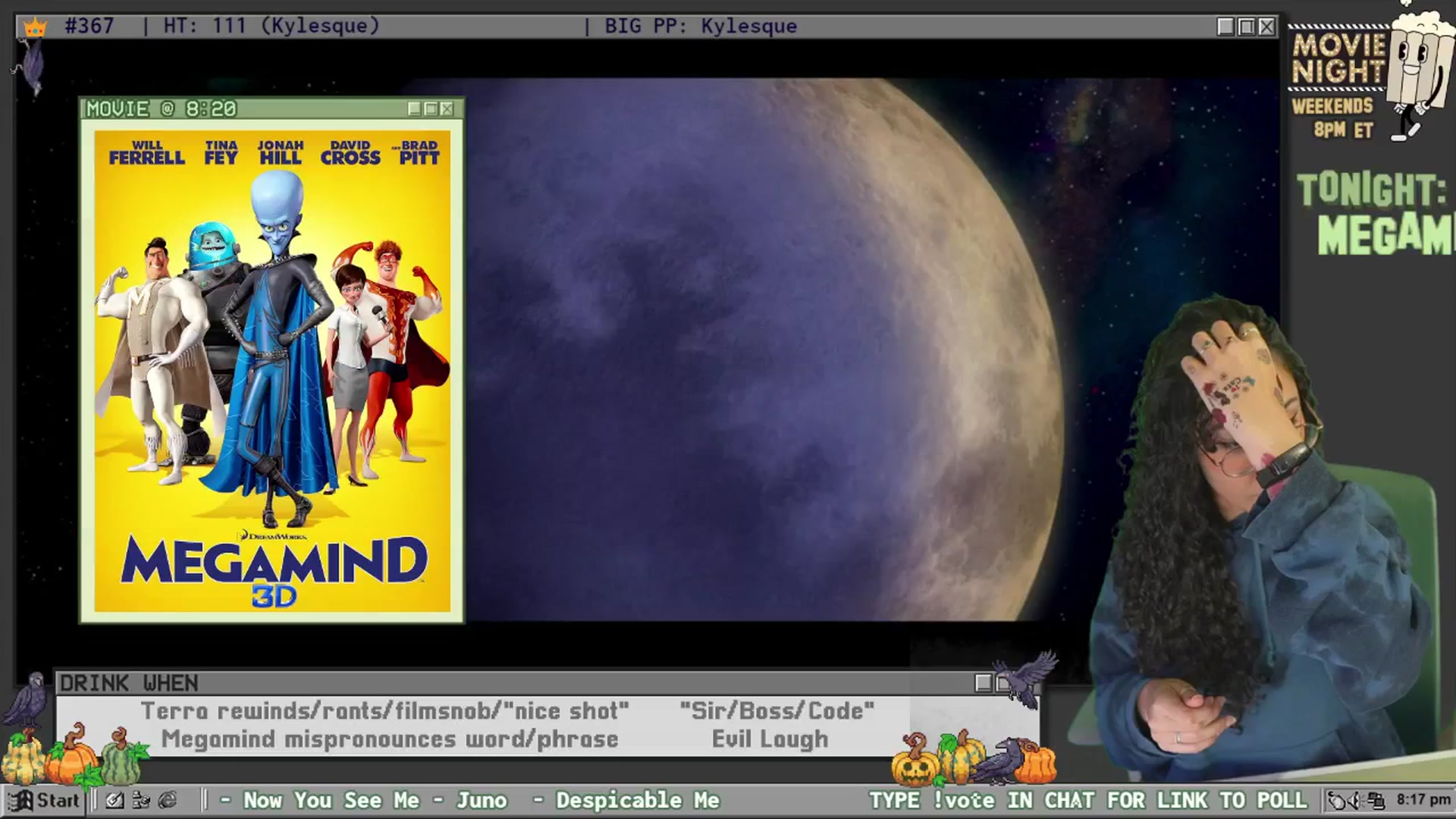
Task: Click the crown icon in top title bar
Action: (x=35, y=27)
